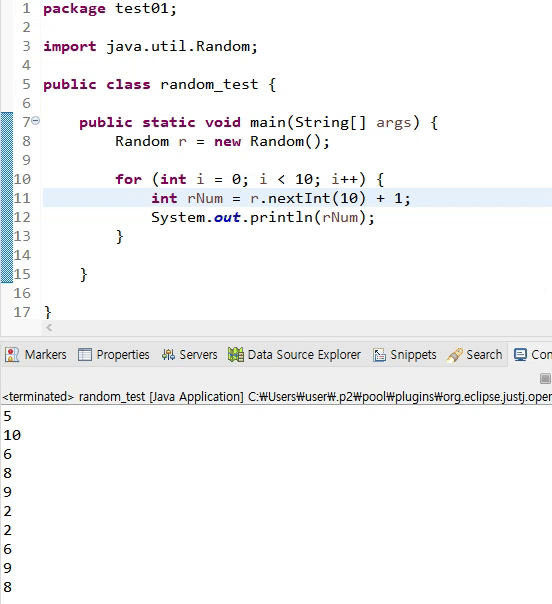Viewport: 552px width, 604px height.
Task: Click the class name 'random_test'
Action: click(209, 84)
